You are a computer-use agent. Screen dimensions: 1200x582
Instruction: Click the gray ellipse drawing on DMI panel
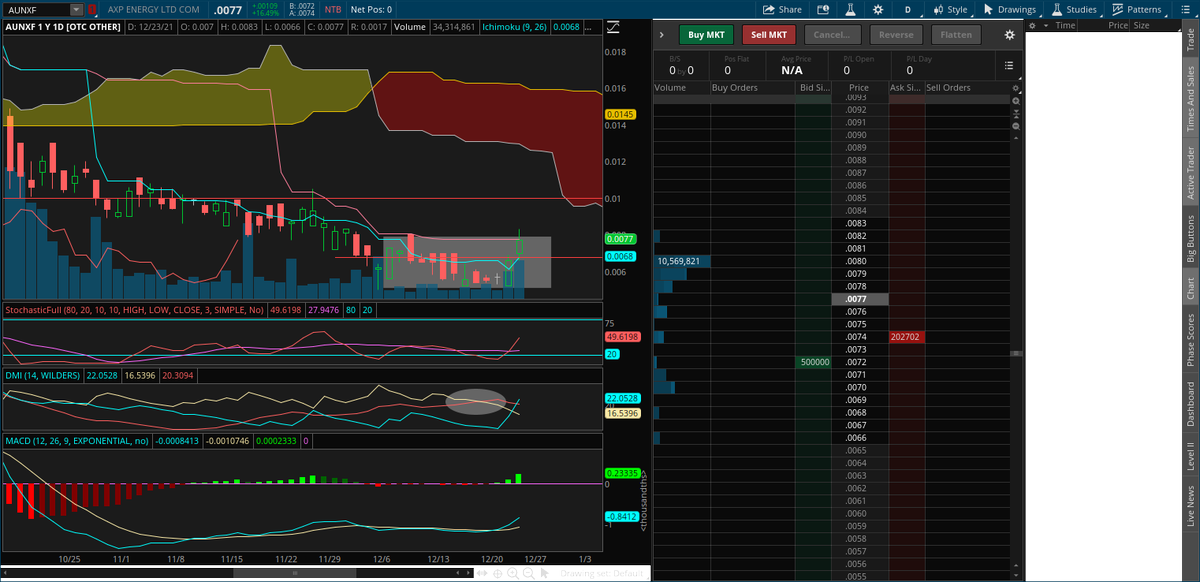coord(476,402)
